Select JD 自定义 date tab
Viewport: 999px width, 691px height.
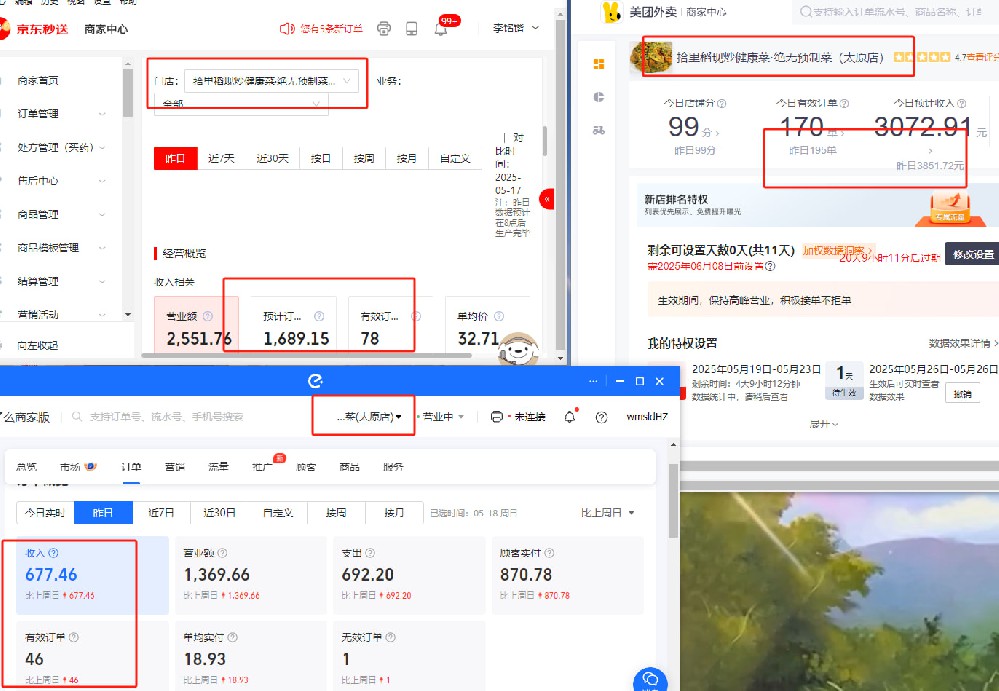pyautogui.click(x=455, y=158)
